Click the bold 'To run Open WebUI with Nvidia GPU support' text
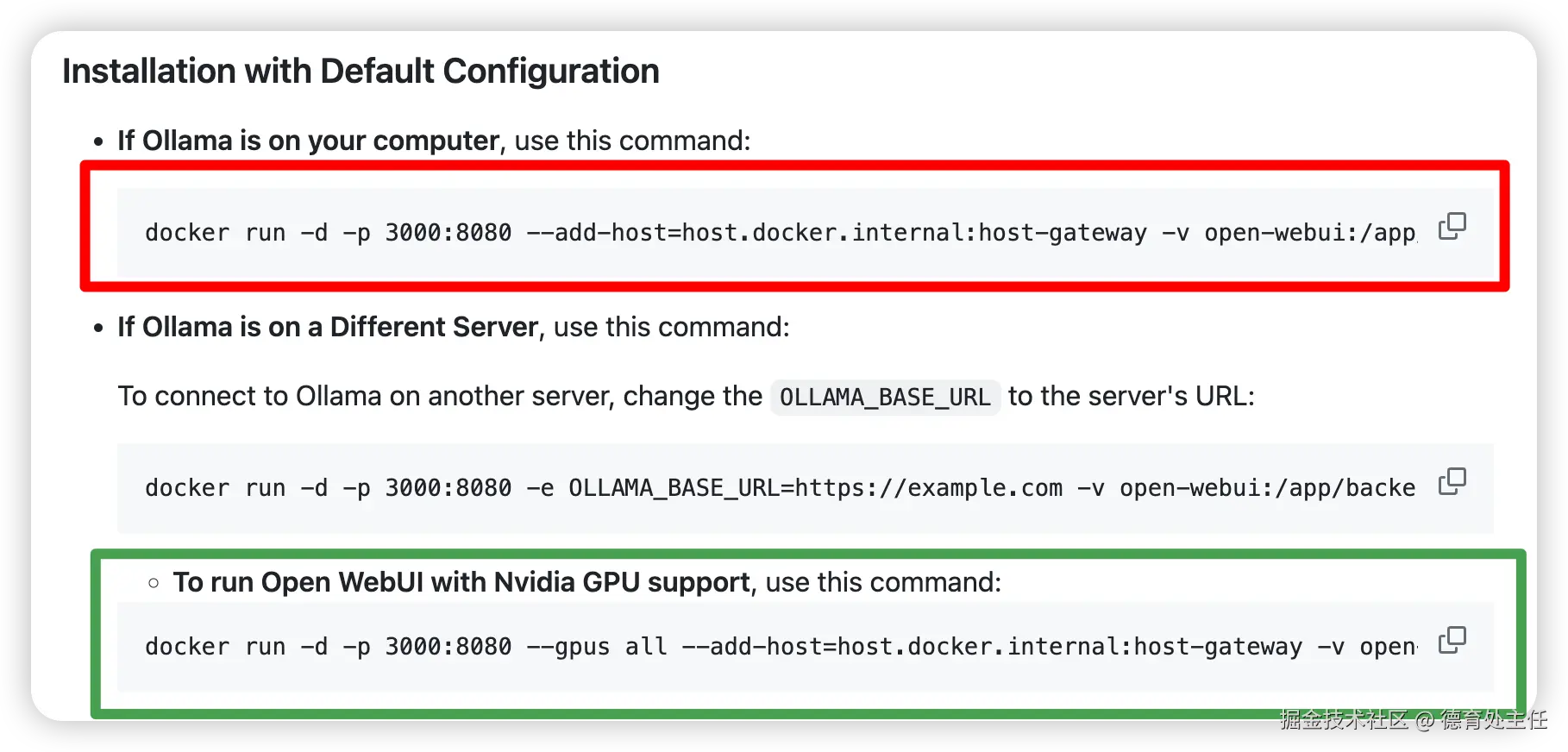Screen dimensions: 1568x752 (x=461, y=582)
